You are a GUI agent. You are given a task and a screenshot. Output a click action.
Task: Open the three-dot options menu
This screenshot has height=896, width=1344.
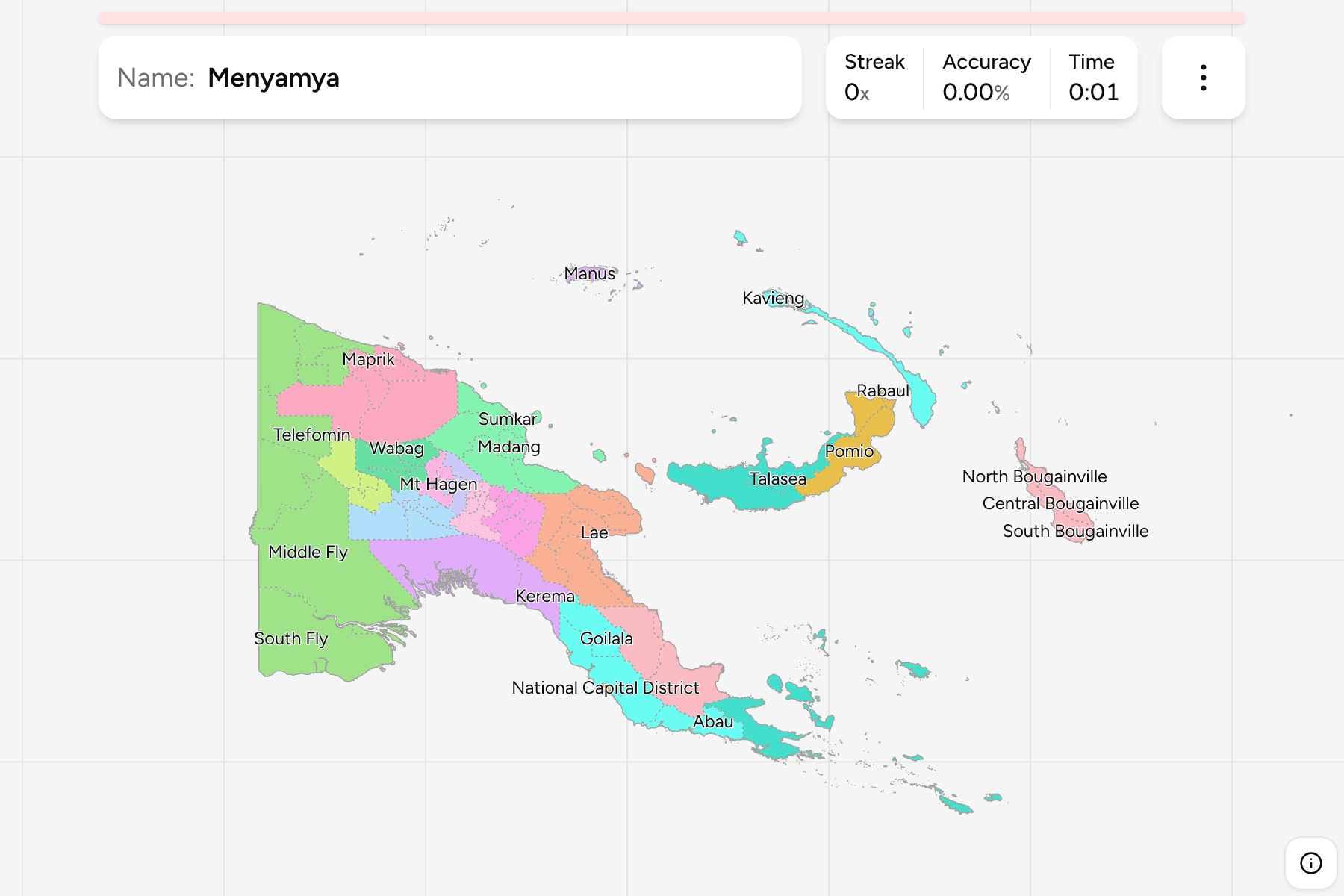pyautogui.click(x=1203, y=78)
